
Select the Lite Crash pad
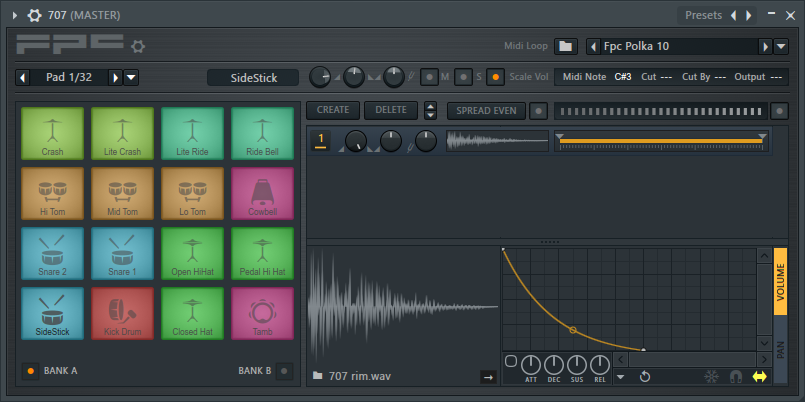click(x=122, y=133)
